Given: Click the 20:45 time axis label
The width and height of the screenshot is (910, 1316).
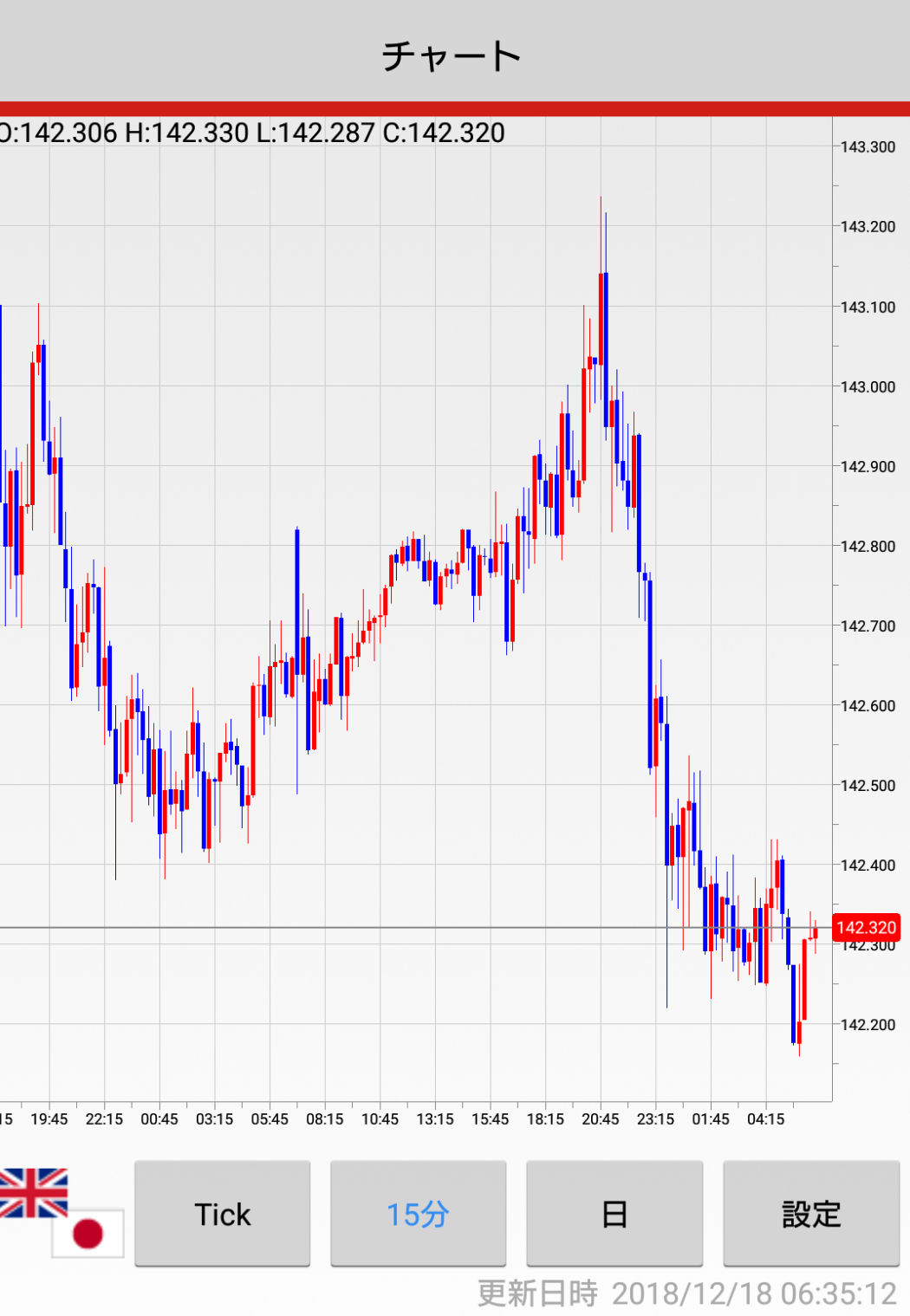Looking at the screenshot, I should click(601, 1119).
